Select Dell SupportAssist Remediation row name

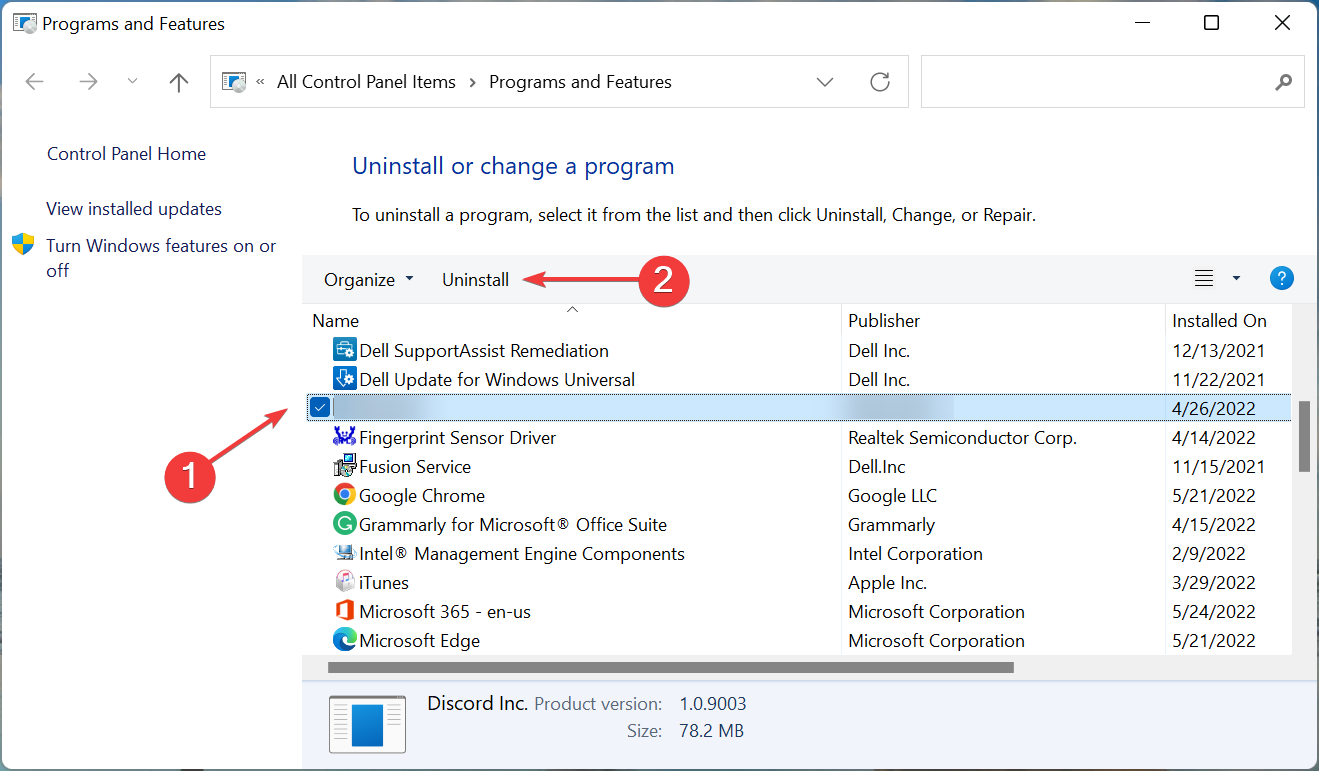click(484, 351)
